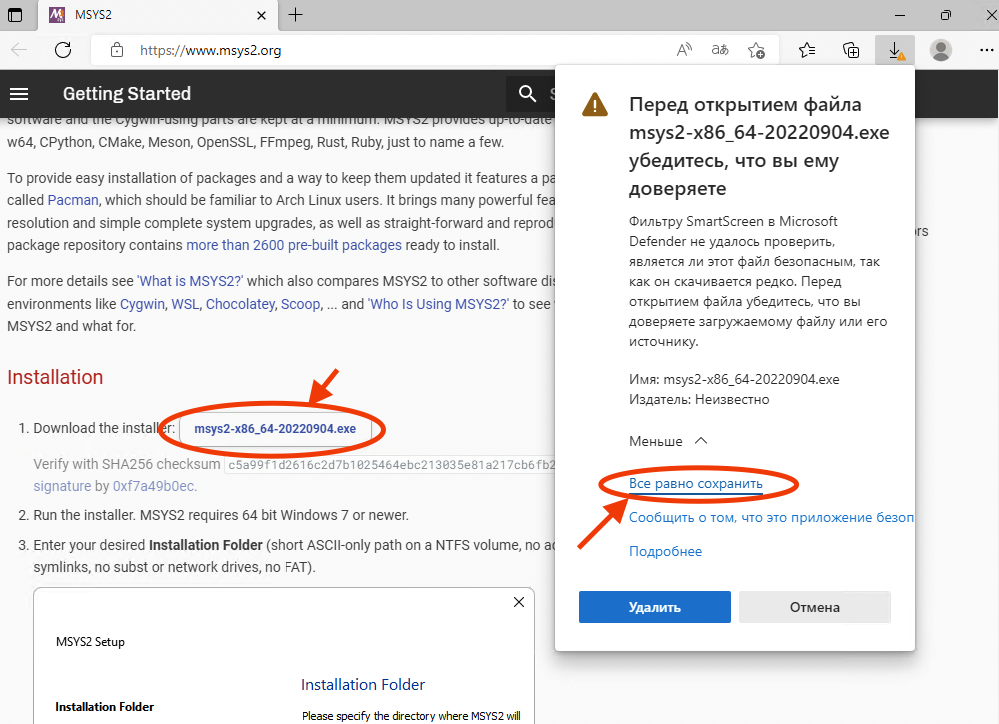Click the Read aloud icon in address bar
999x724 pixels.
[685, 50]
